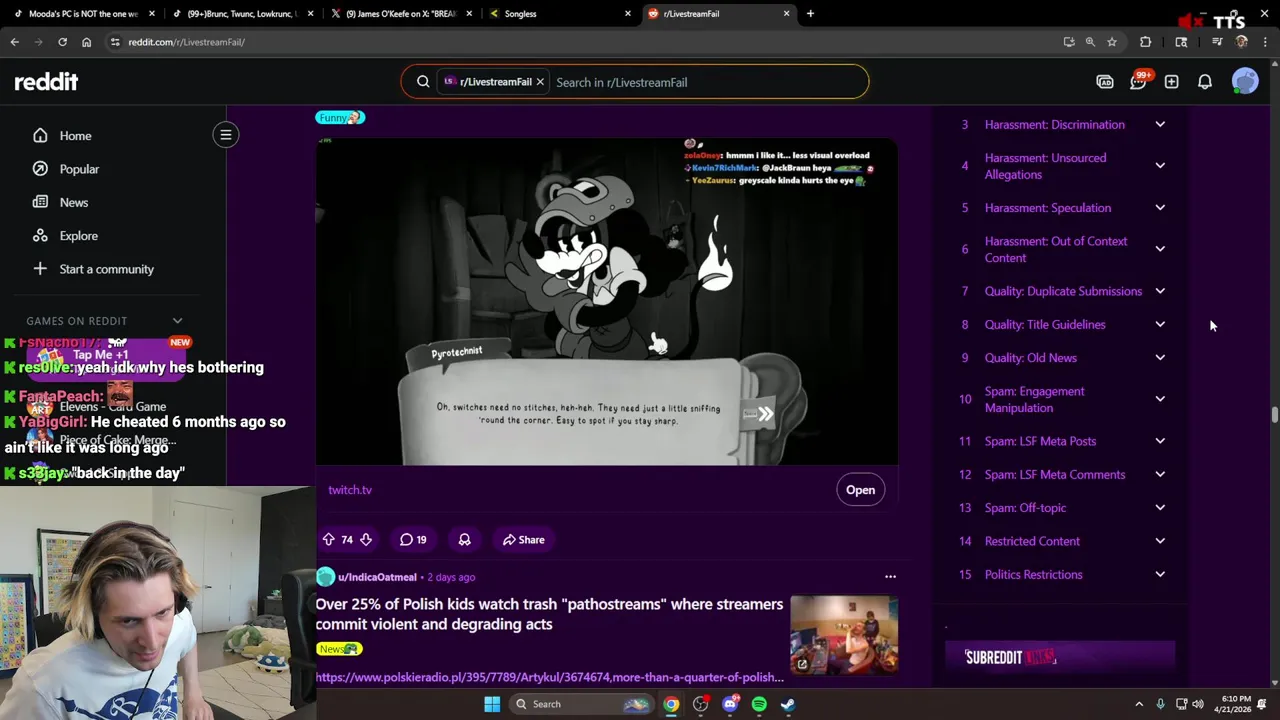This screenshot has height=720, width=1280.
Task: Open a new browser tab
Action: (x=810, y=14)
